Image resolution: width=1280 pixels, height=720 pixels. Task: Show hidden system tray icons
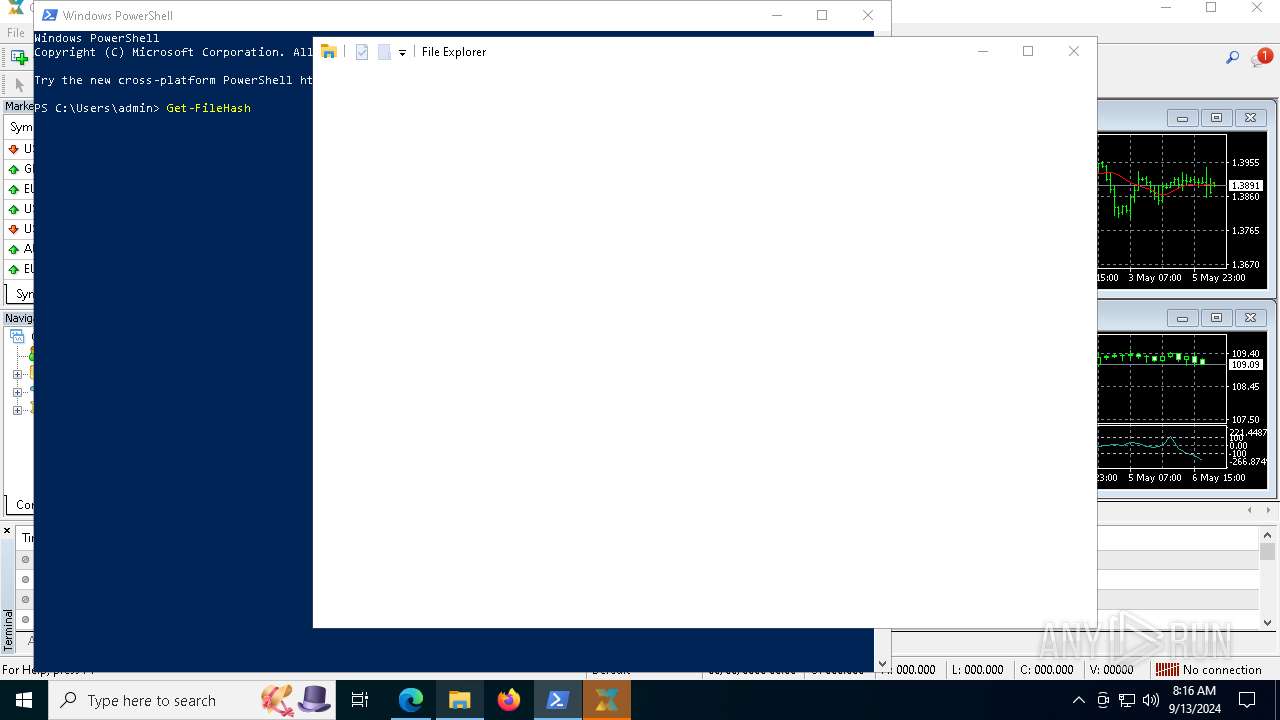click(1078, 700)
